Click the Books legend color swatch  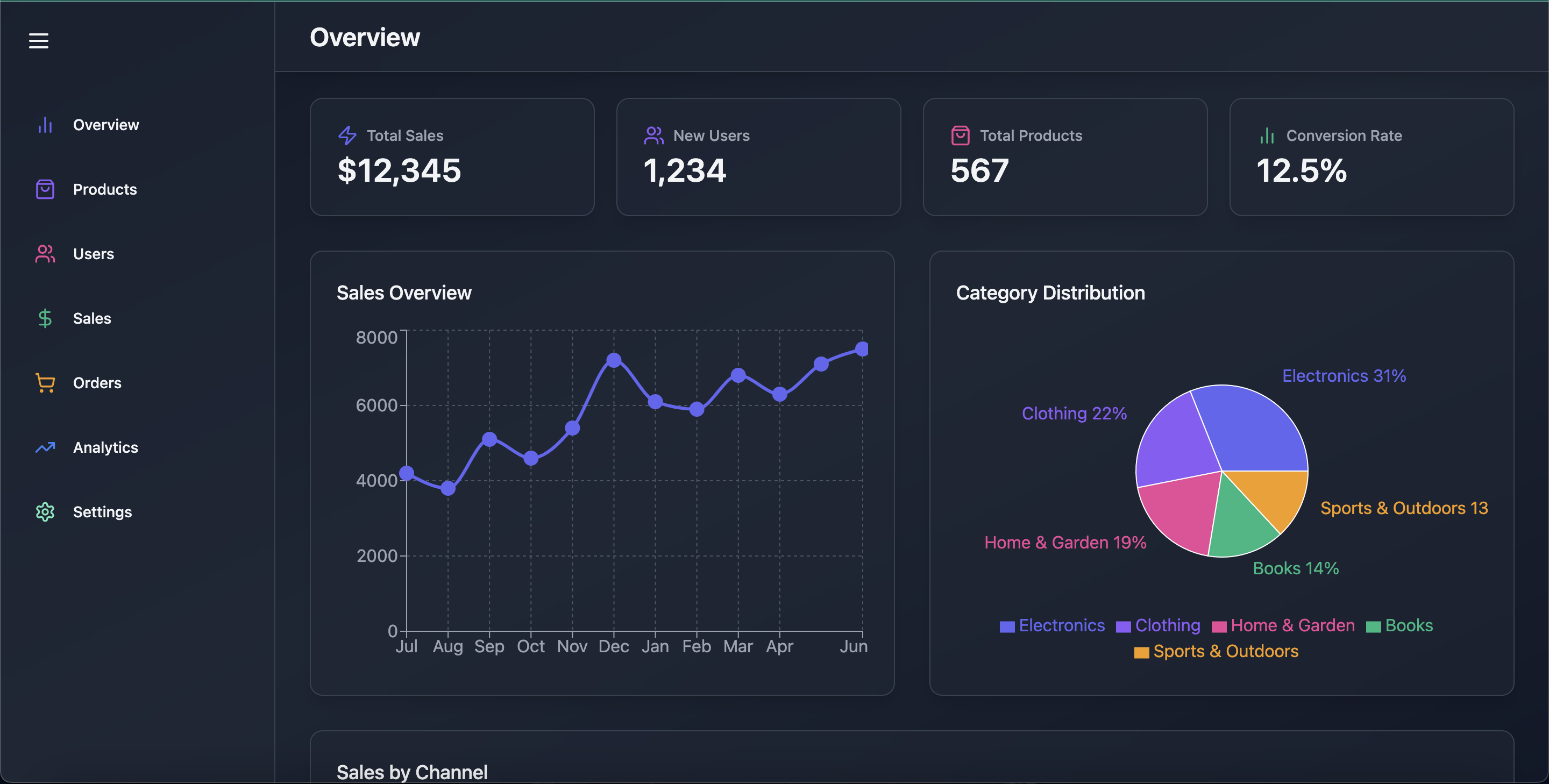click(x=1374, y=626)
